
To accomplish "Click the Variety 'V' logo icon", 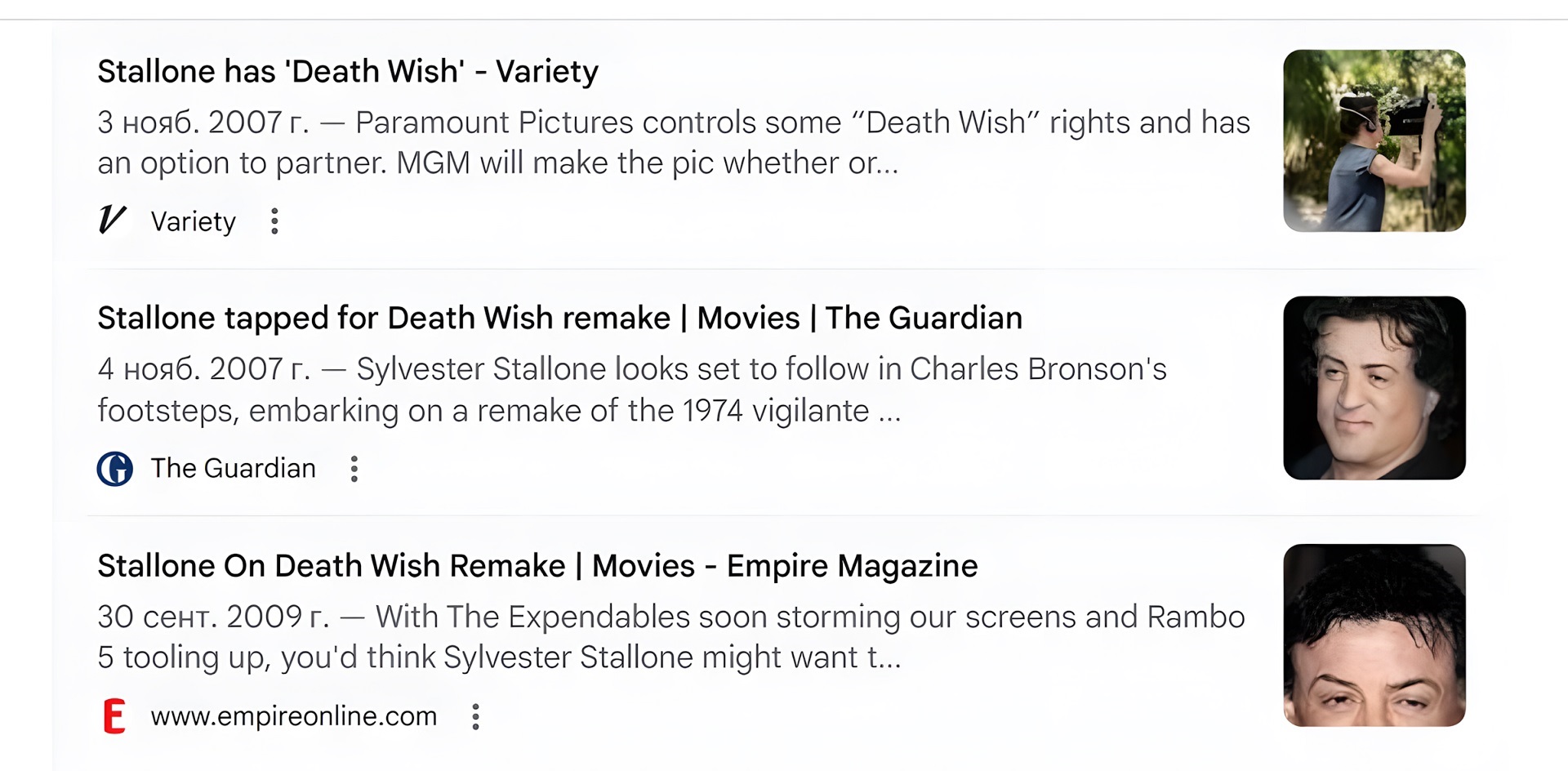I will pyautogui.click(x=113, y=221).
